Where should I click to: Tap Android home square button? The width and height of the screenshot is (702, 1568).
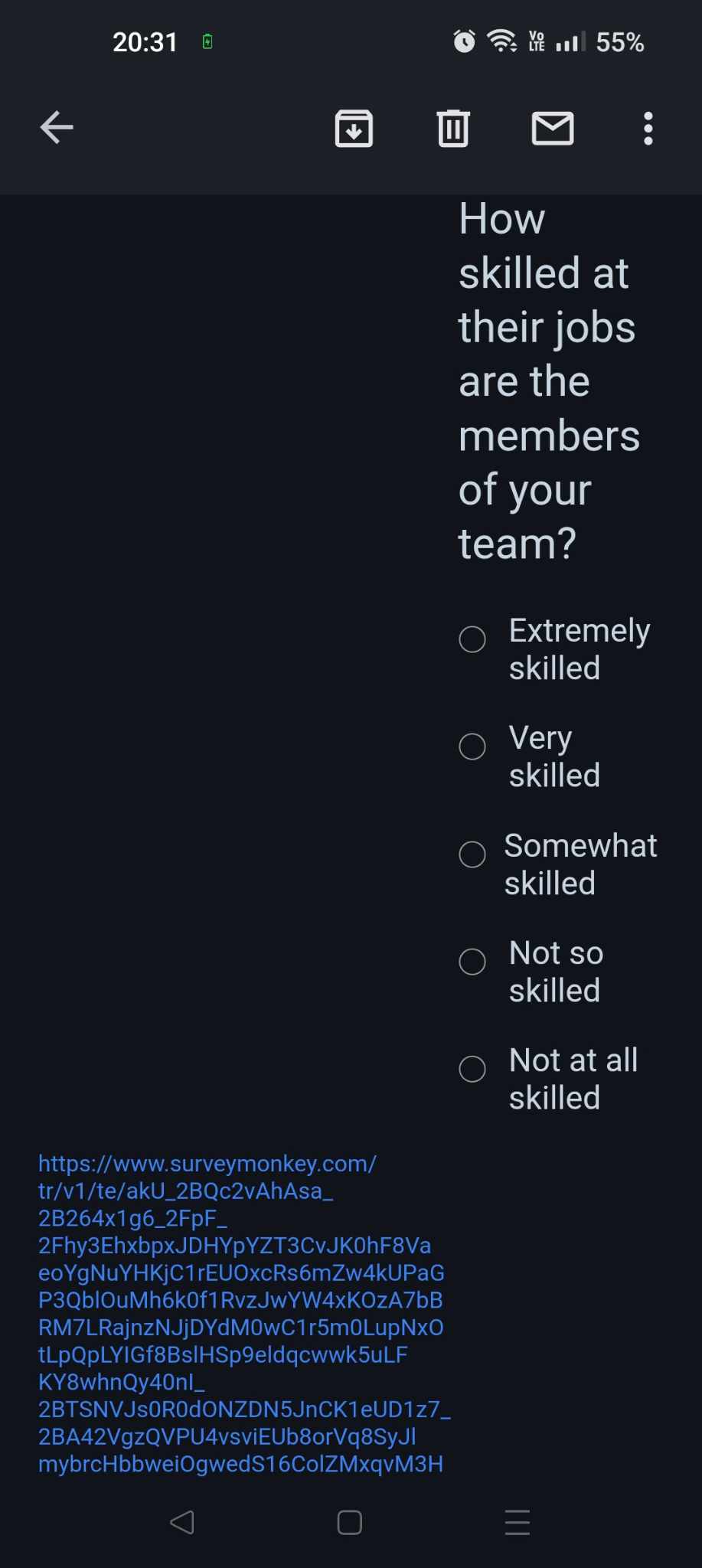point(350,1522)
